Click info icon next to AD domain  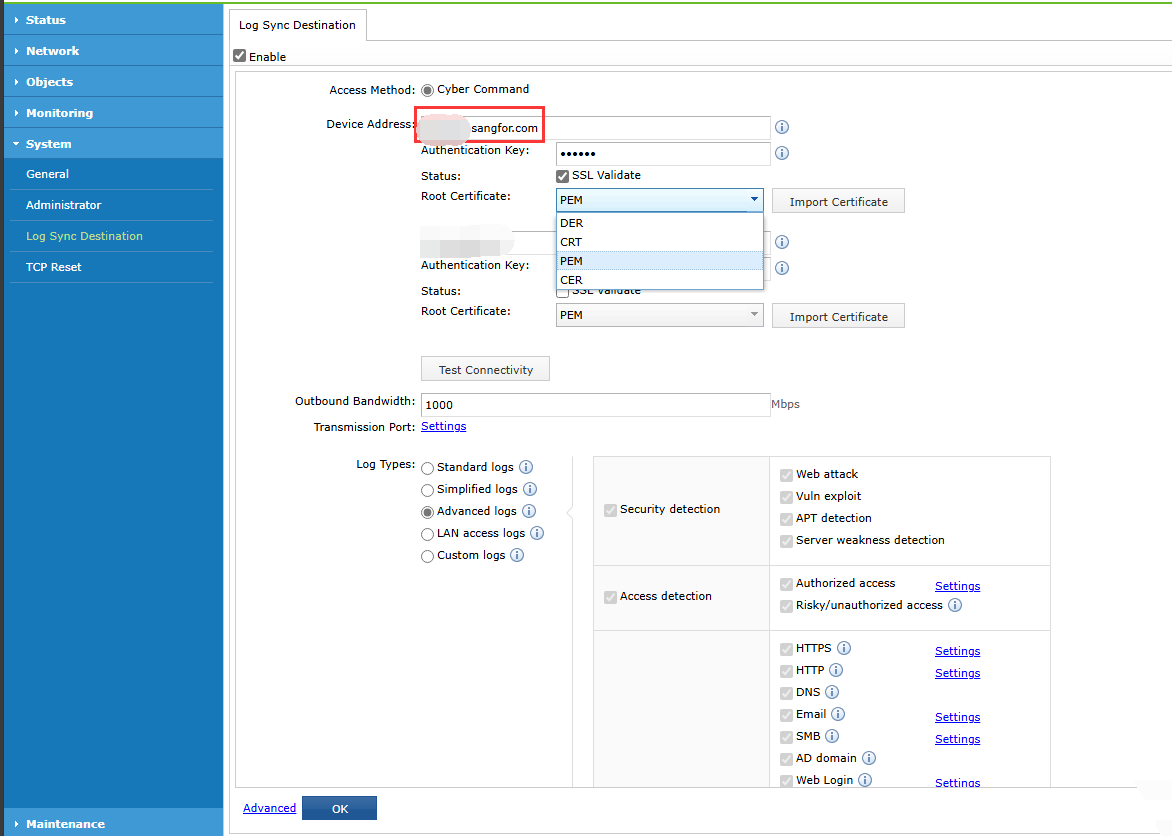click(869, 758)
